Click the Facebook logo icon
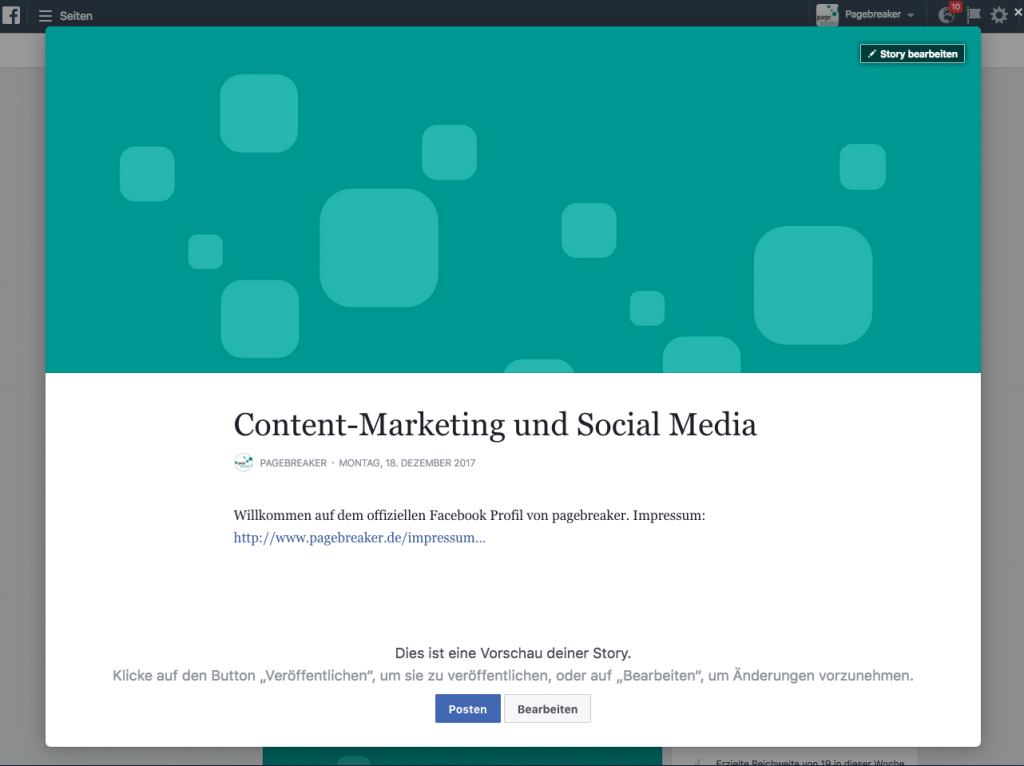 point(11,14)
